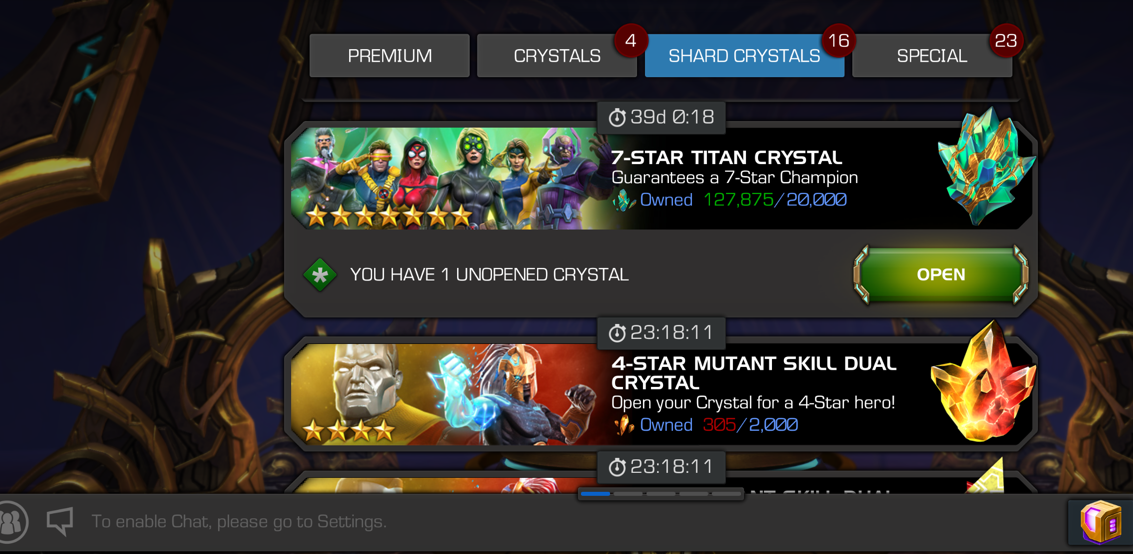This screenshot has width=1133, height=554.
Task: Switch to the Crystals tab
Action: 556,56
